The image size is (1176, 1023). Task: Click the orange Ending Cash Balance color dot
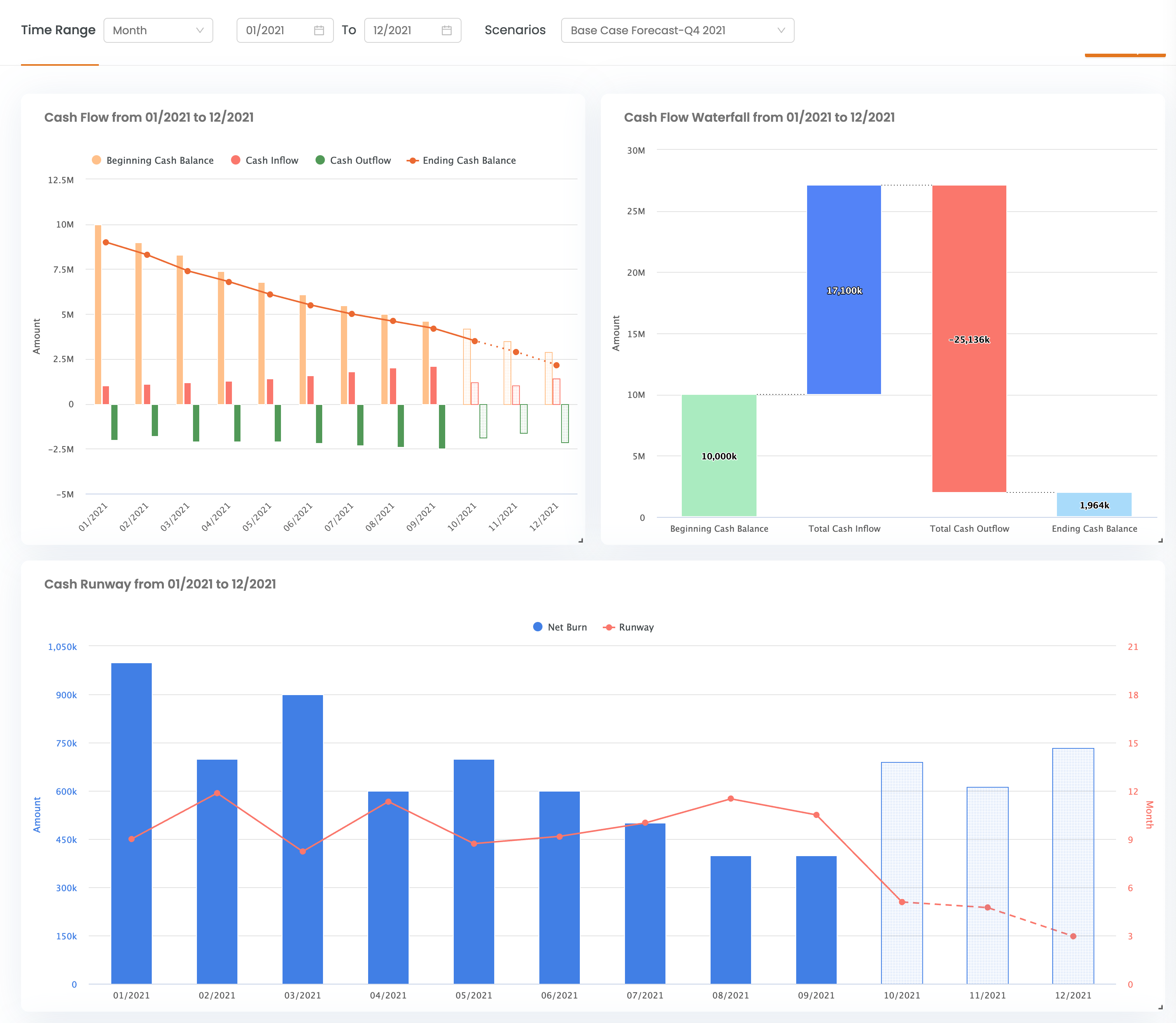coord(413,160)
